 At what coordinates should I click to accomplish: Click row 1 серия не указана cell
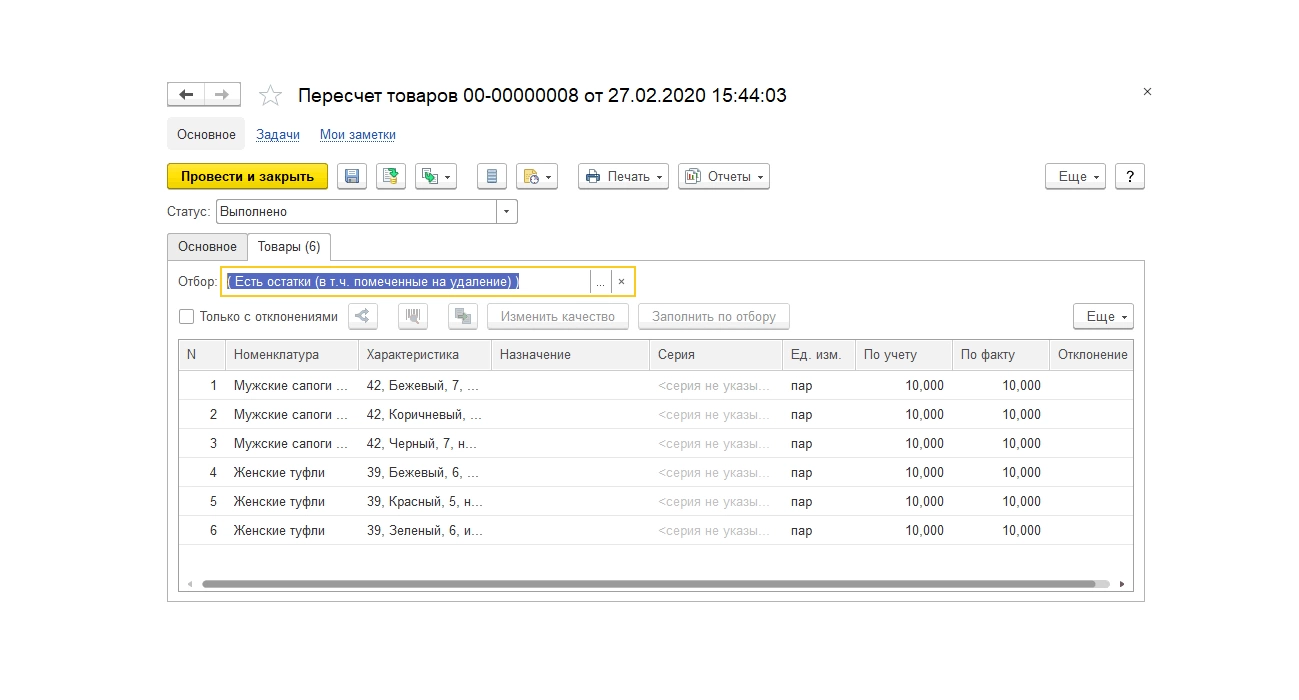click(x=716, y=386)
